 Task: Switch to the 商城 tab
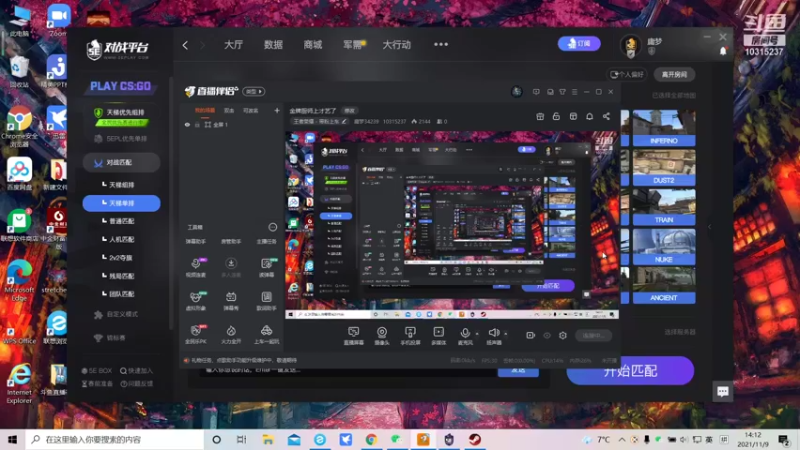(313, 45)
